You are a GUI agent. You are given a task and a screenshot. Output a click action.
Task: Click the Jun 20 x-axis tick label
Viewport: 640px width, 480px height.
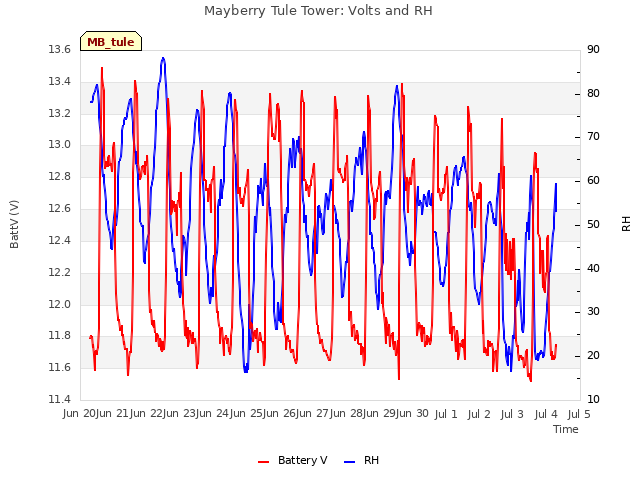80,414
